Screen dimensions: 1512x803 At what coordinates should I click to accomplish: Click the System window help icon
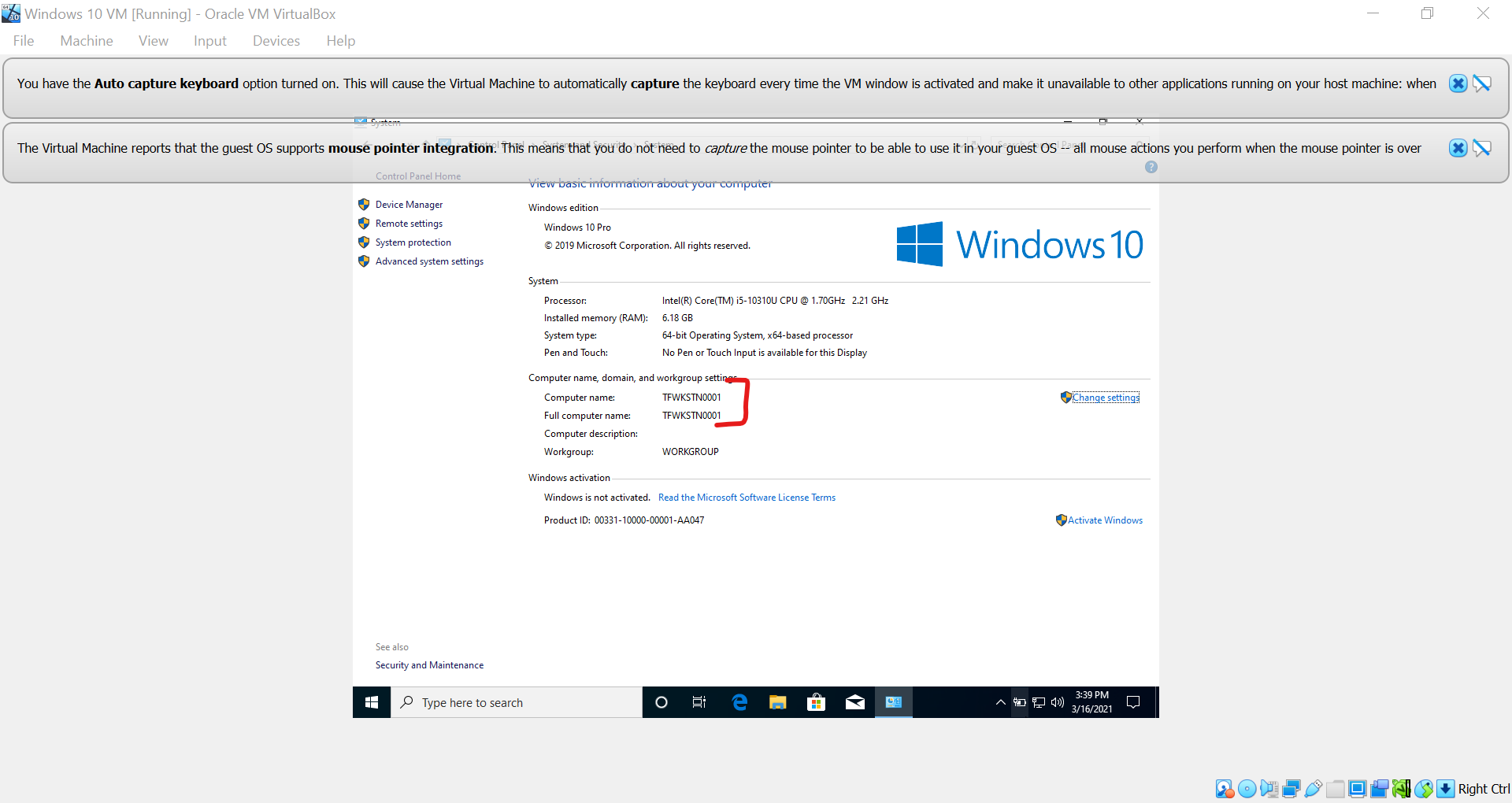click(x=1151, y=167)
